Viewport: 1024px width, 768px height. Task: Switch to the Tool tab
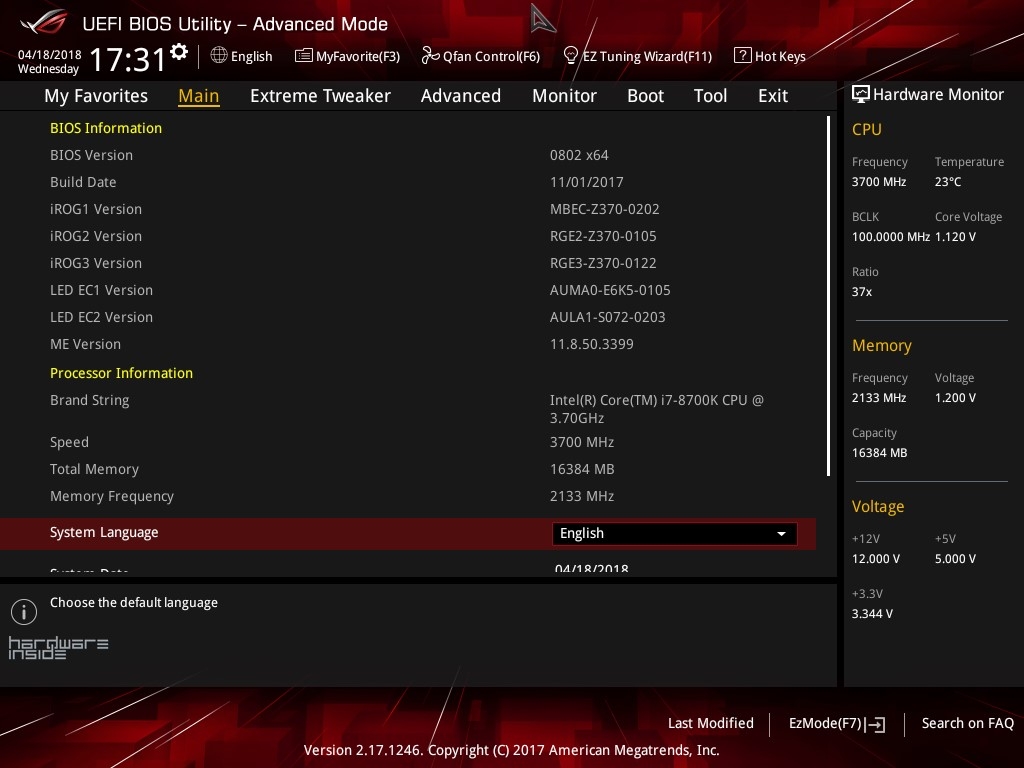pos(710,96)
